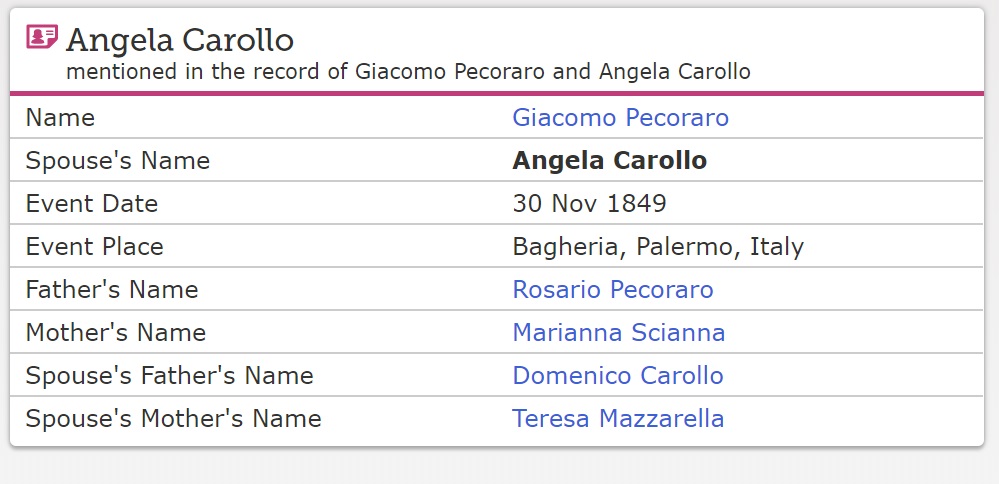Click the Spouse's Father's Name label

169,376
